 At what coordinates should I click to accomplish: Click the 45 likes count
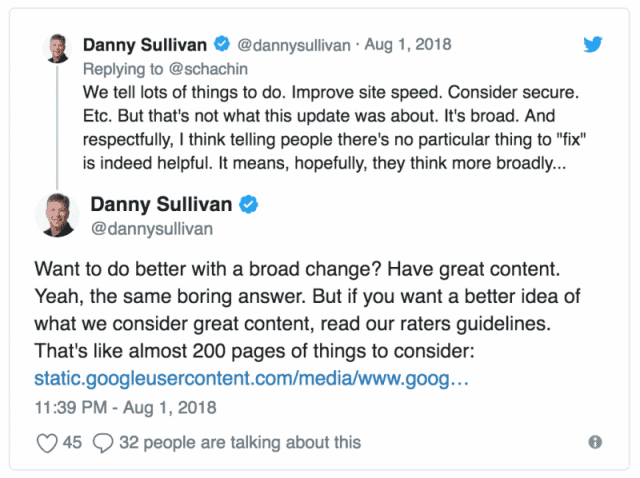(72, 441)
